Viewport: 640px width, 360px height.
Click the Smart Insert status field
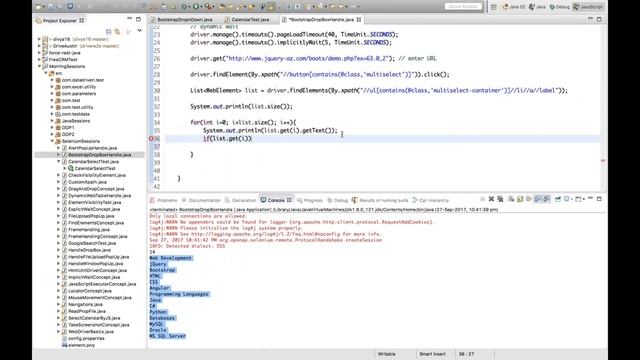(x=432, y=354)
